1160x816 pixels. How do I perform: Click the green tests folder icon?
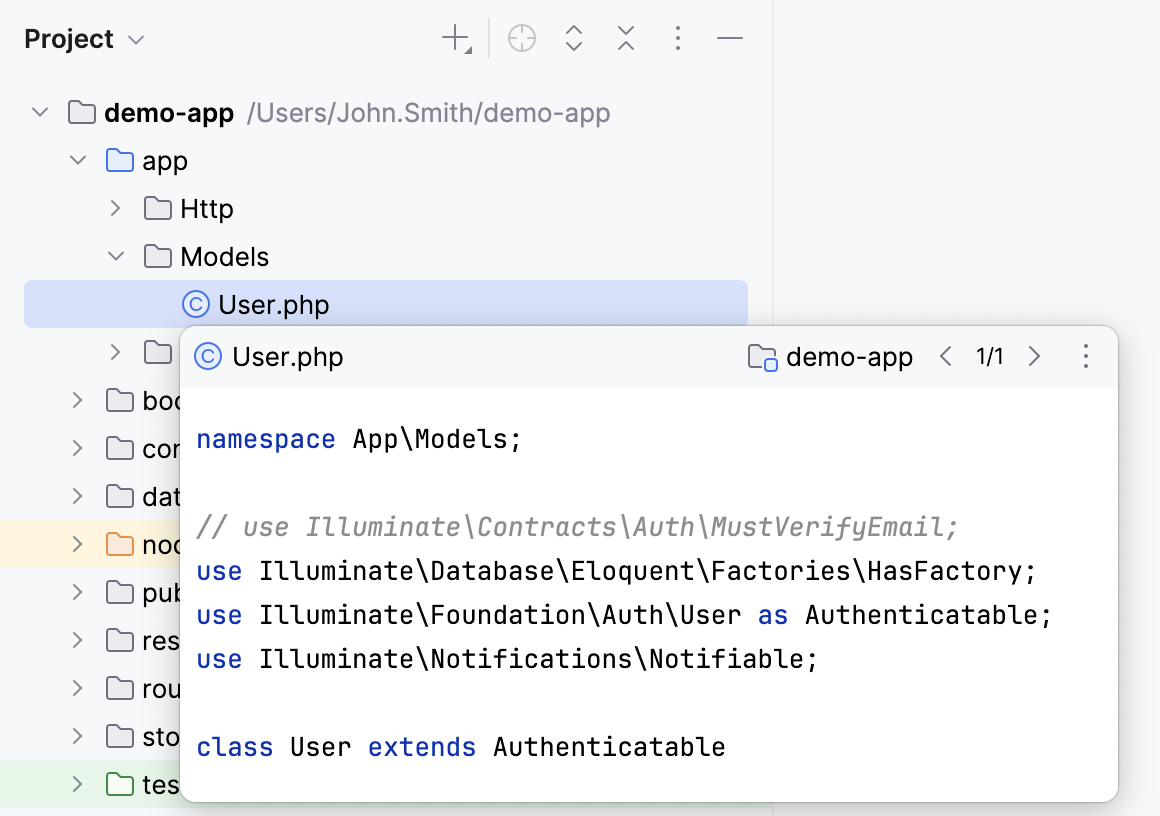click(x=121, y=784)
